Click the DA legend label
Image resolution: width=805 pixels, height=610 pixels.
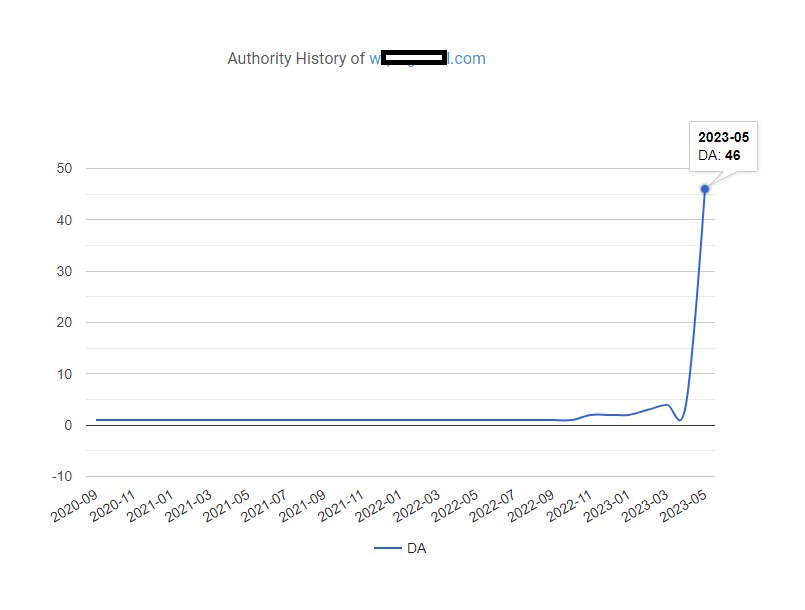click(417, 548)
